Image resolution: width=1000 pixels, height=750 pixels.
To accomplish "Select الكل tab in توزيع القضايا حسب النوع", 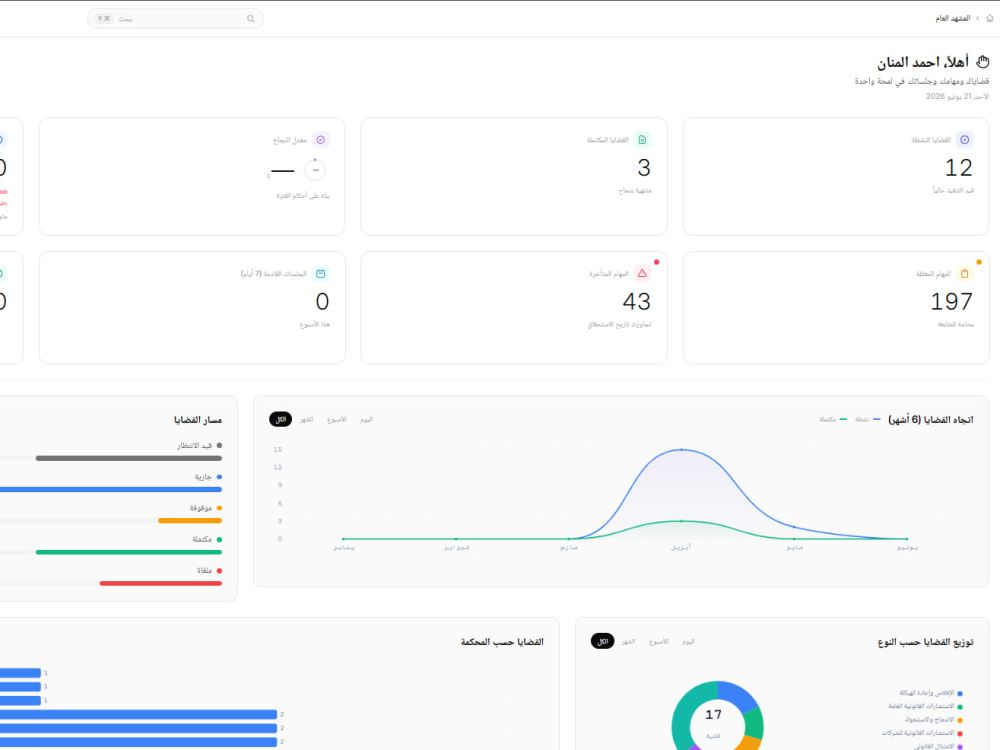I will [x=603, y=641].
